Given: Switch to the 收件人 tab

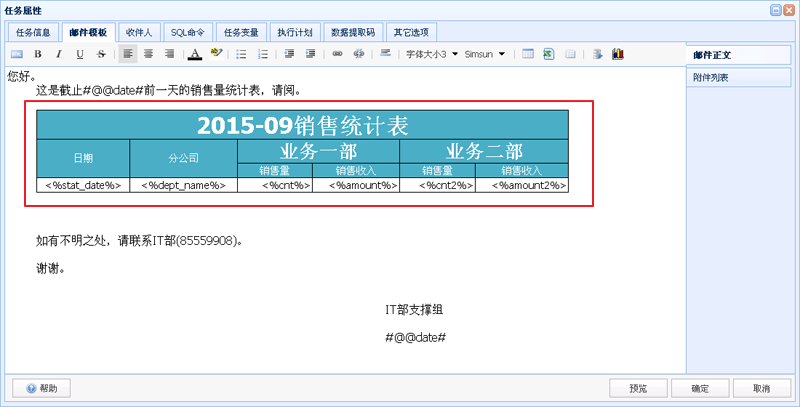Looking at the screenshot, I should tap(139, 32).
